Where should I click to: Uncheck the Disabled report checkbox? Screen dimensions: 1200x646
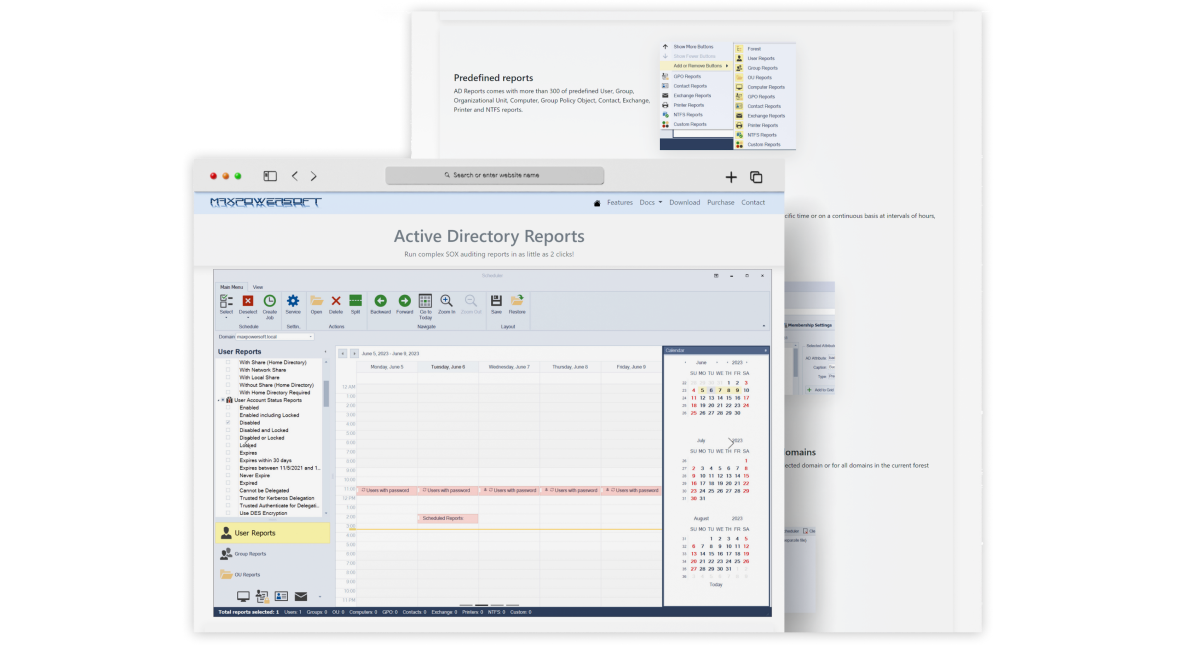click(228, 423)
